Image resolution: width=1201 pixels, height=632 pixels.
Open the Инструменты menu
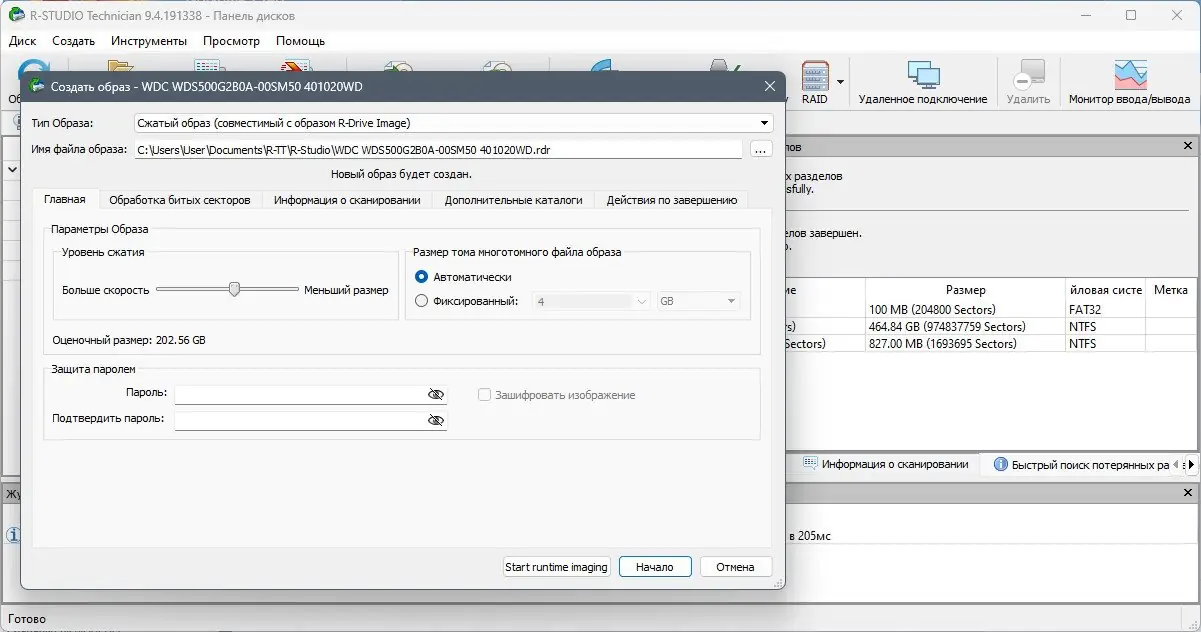click(148, 41)
